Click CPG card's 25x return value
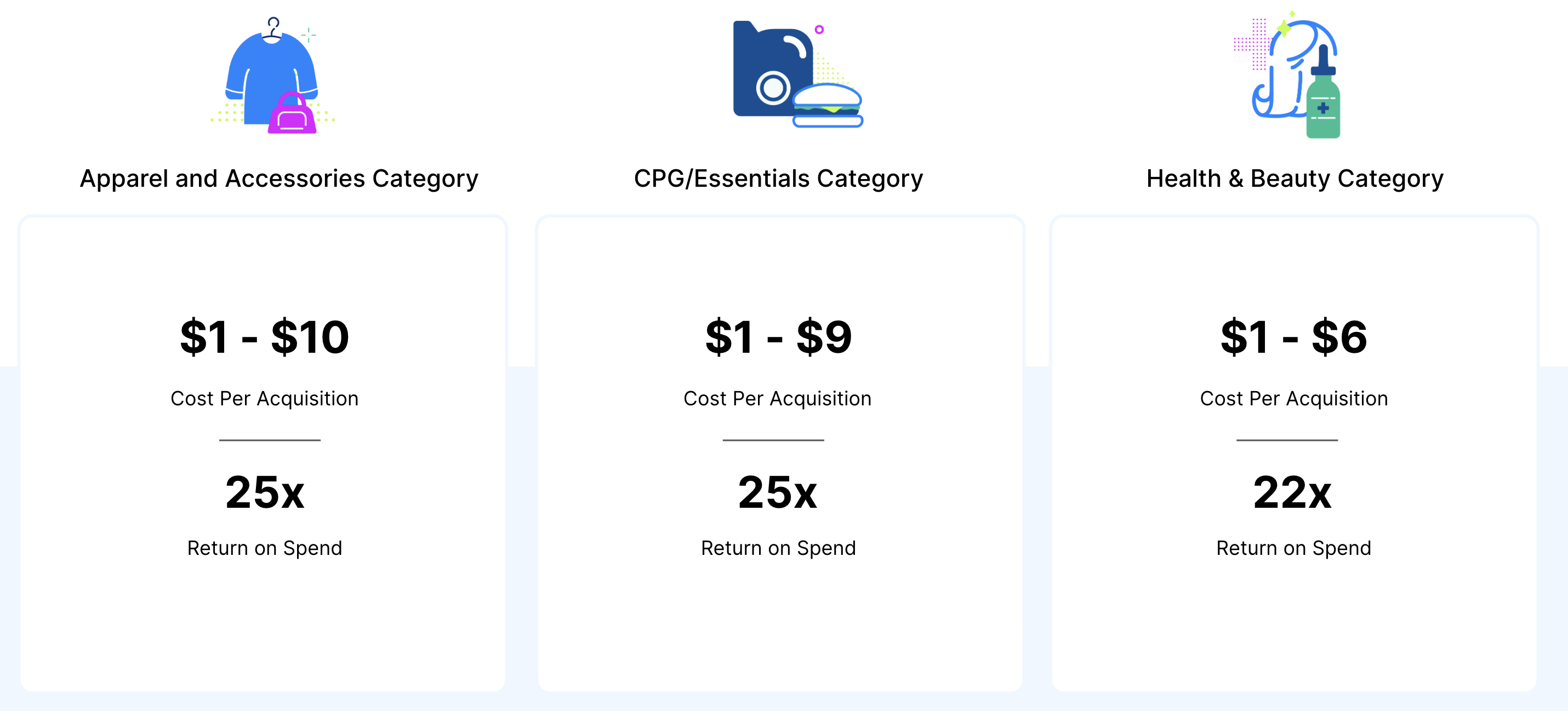This screenshot has width=1568, height=711. click(x=777, y=492)
